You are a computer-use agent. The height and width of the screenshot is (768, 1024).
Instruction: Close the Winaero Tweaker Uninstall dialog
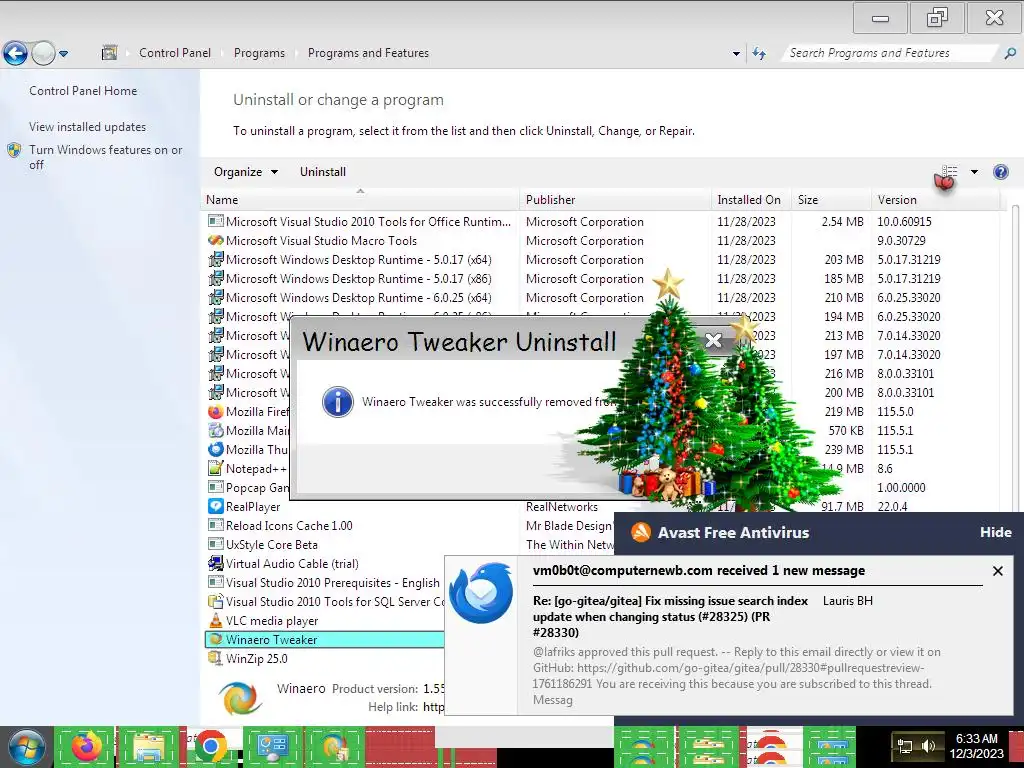tap(714, 340)
